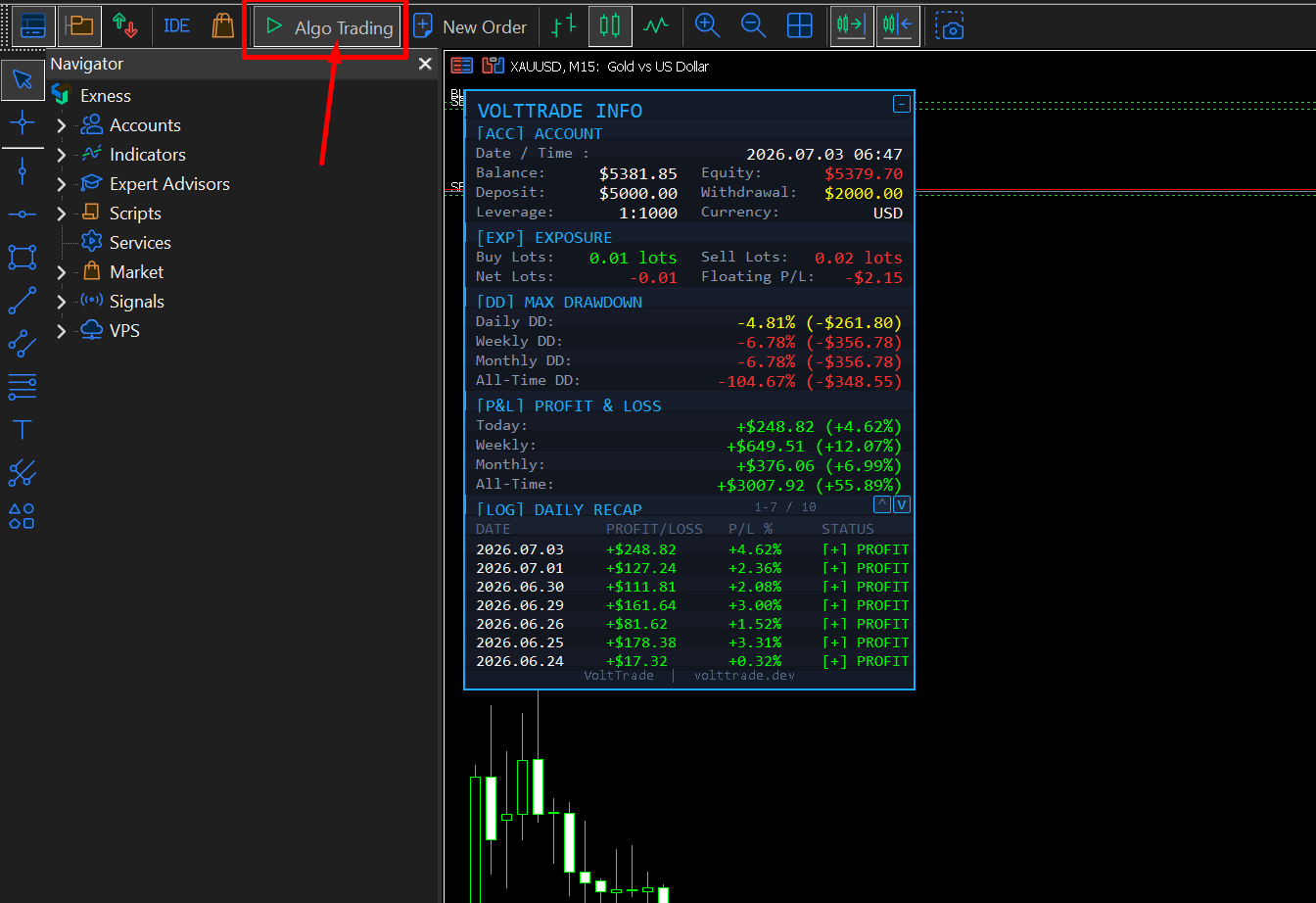Click the Withdrawal value $2000.00

[864, 193]
